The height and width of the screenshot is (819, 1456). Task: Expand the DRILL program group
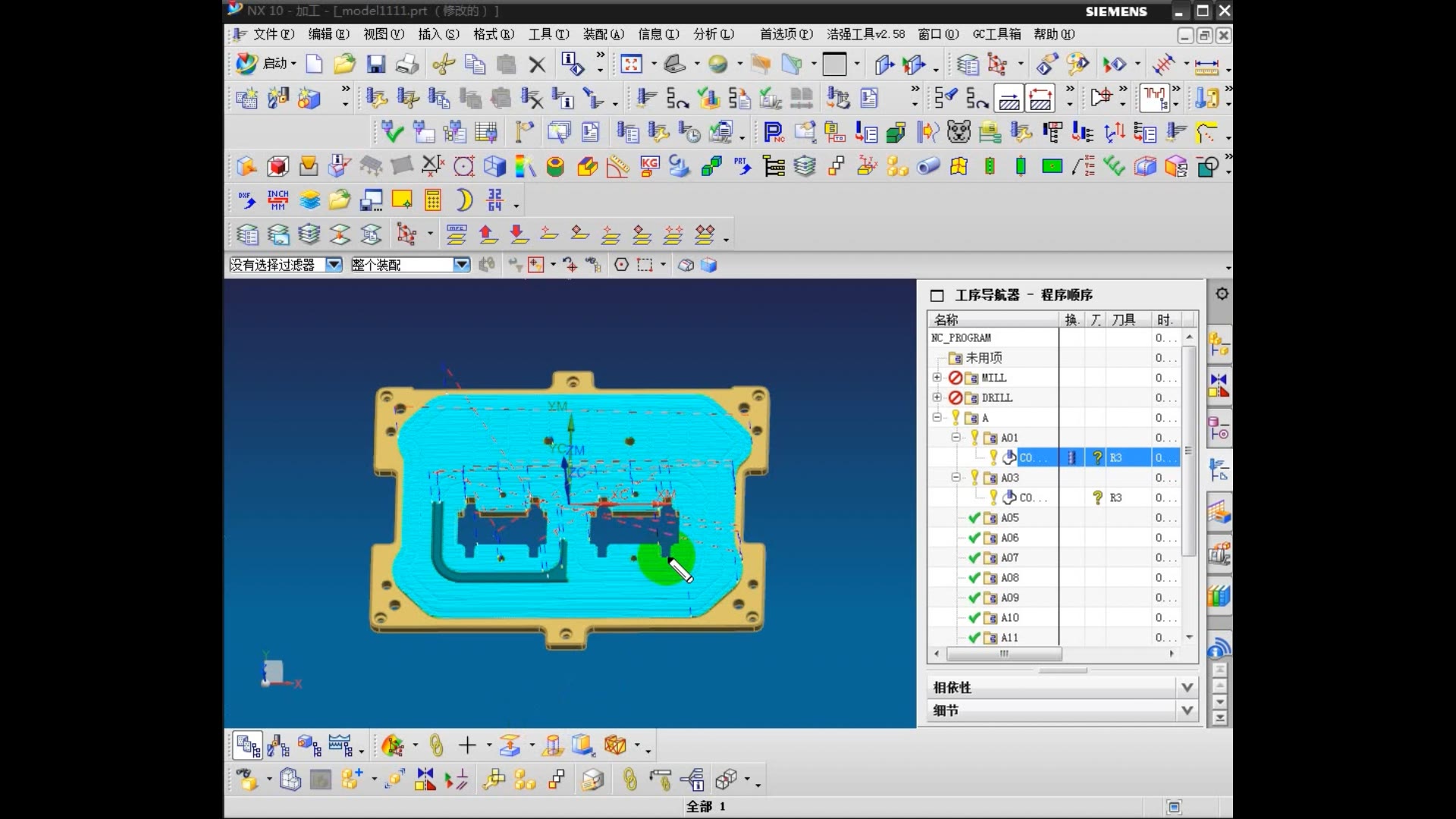tap(937, 397)
